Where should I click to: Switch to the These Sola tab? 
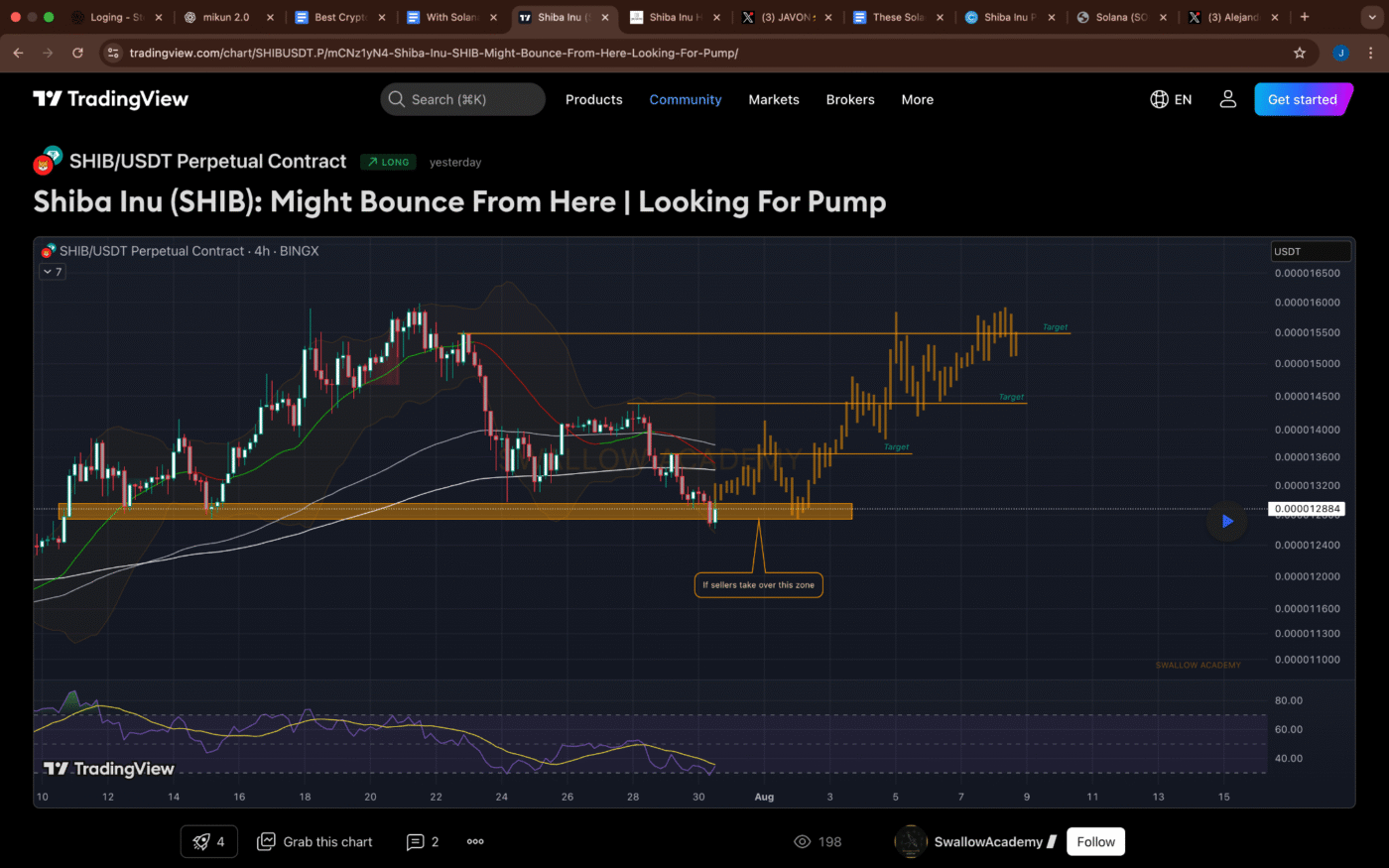click(899, 17)
